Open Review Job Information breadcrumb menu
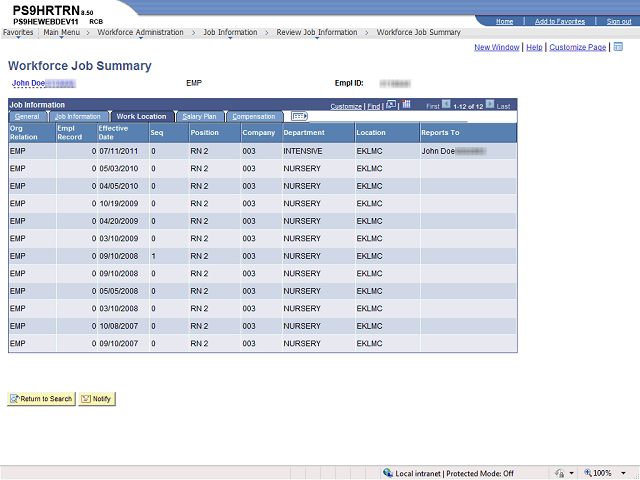This screenshot has height=480, width=640. 317,33
